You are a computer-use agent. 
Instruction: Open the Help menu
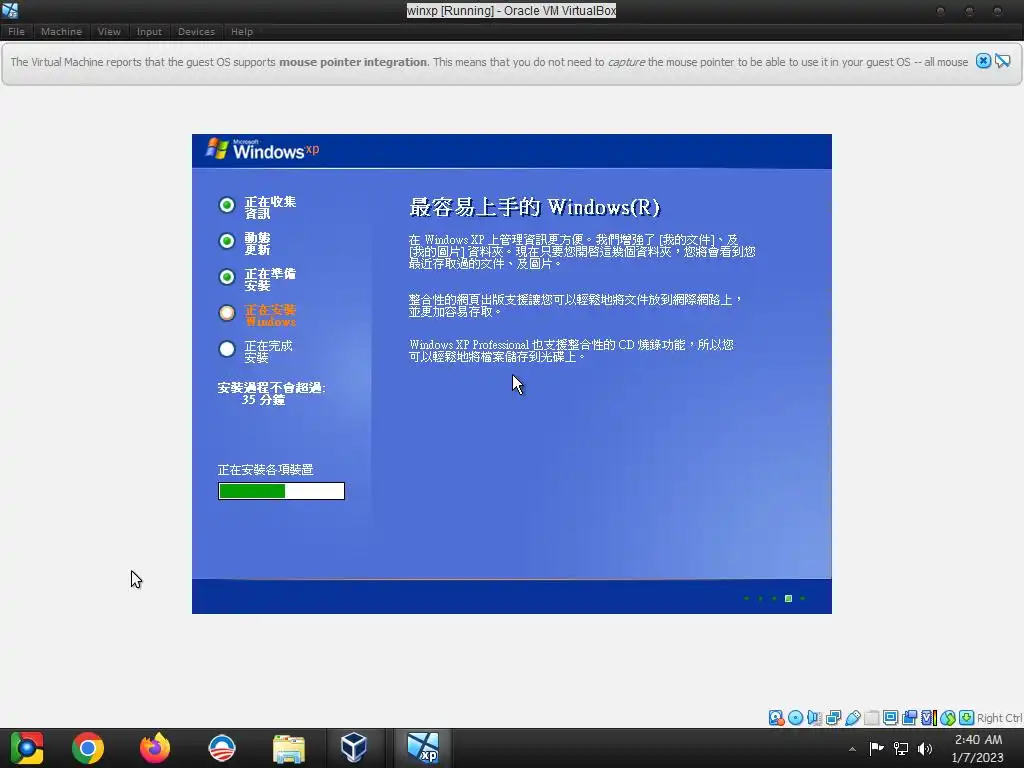tap(242, 31)
